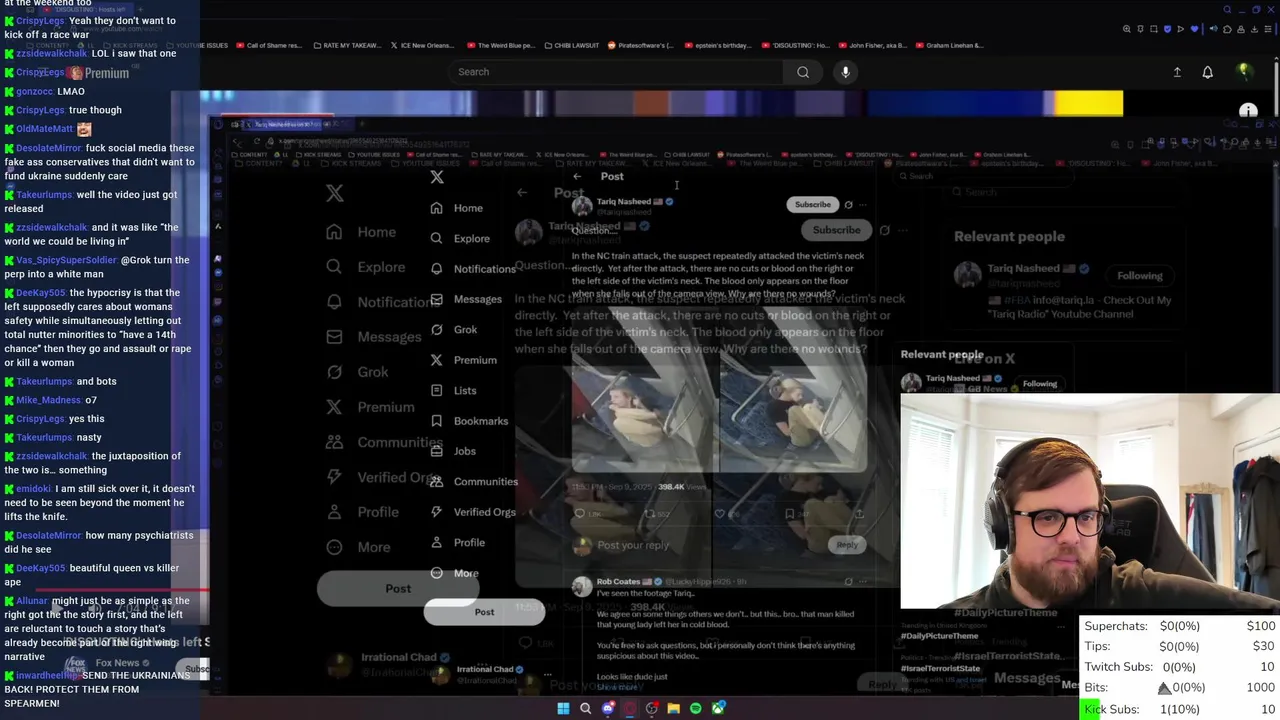Open the Windows Start menu
1280x720 pixels.
tap(563, 708)
